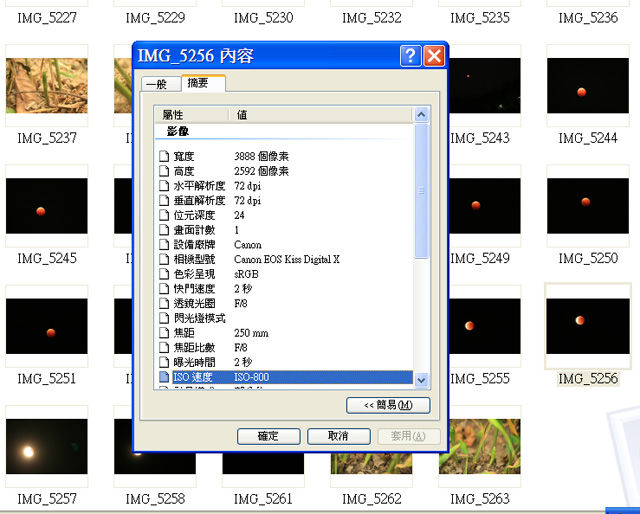Viewport: 640px width, 514px height.
Task: Select the 250 mm value
Action: (251, 333)
